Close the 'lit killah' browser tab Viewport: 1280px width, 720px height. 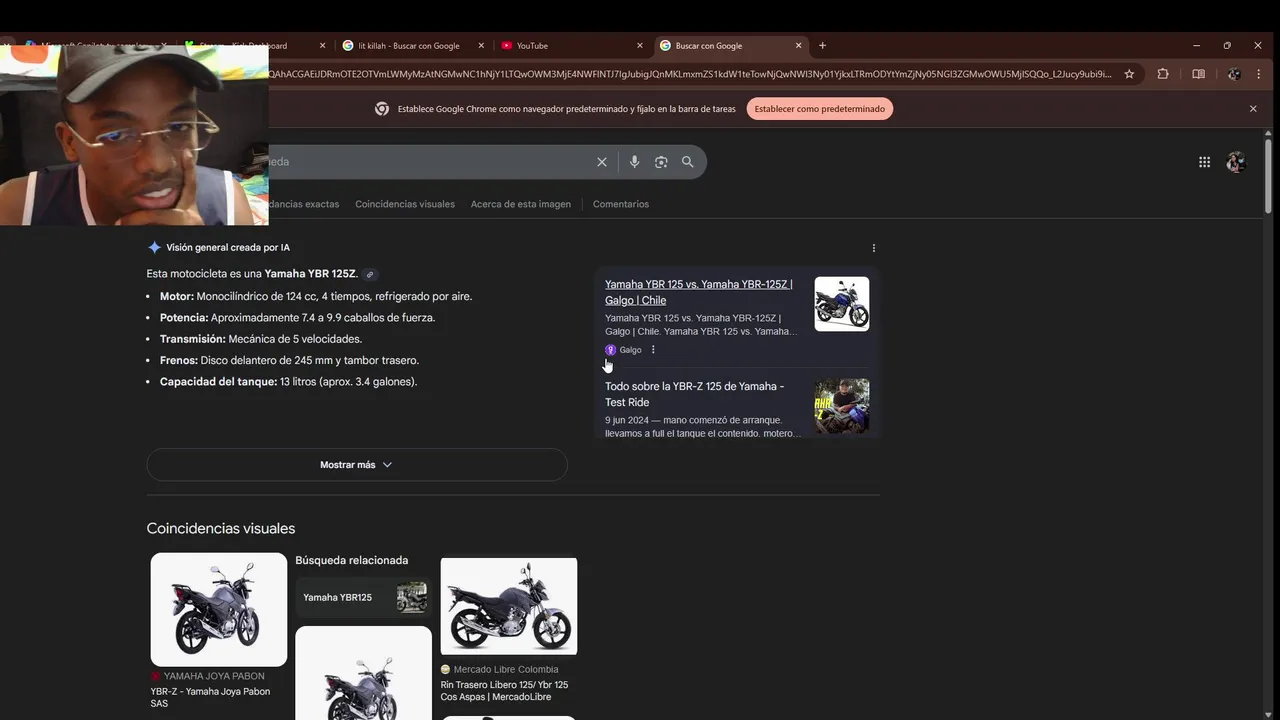tap(481, 45)
